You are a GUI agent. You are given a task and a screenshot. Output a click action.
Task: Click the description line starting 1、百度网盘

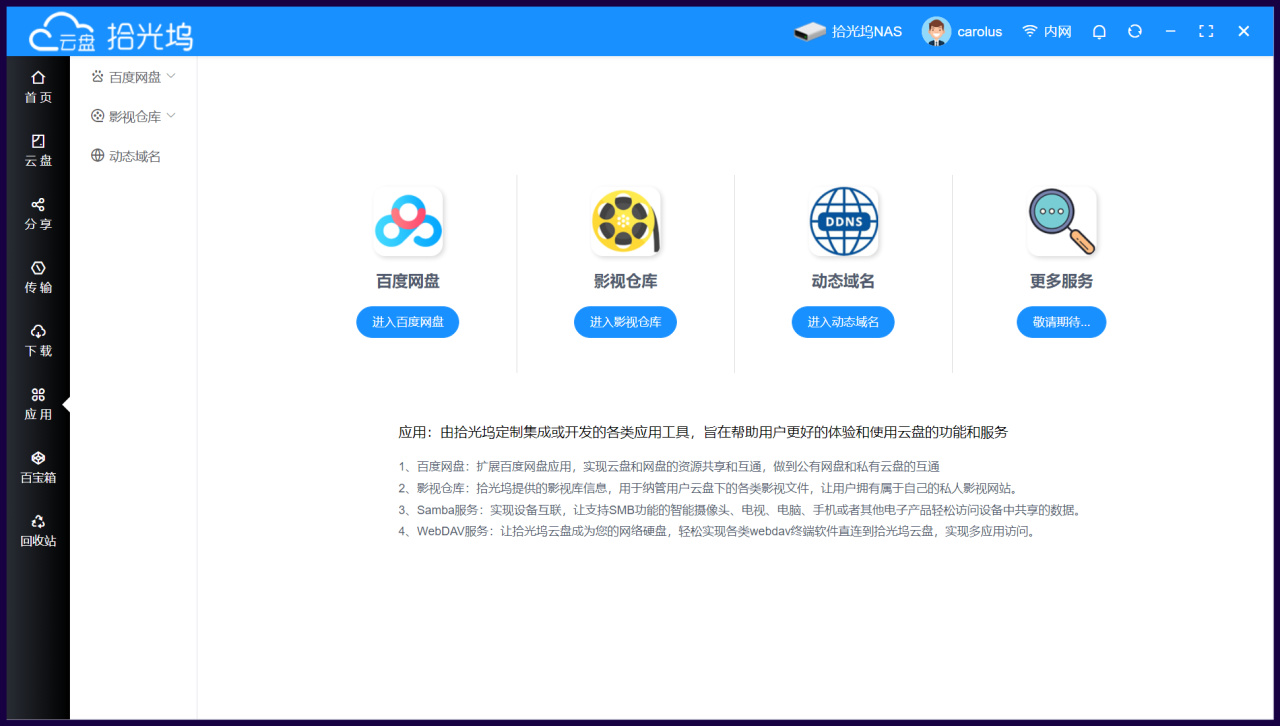tap(669, 467)
